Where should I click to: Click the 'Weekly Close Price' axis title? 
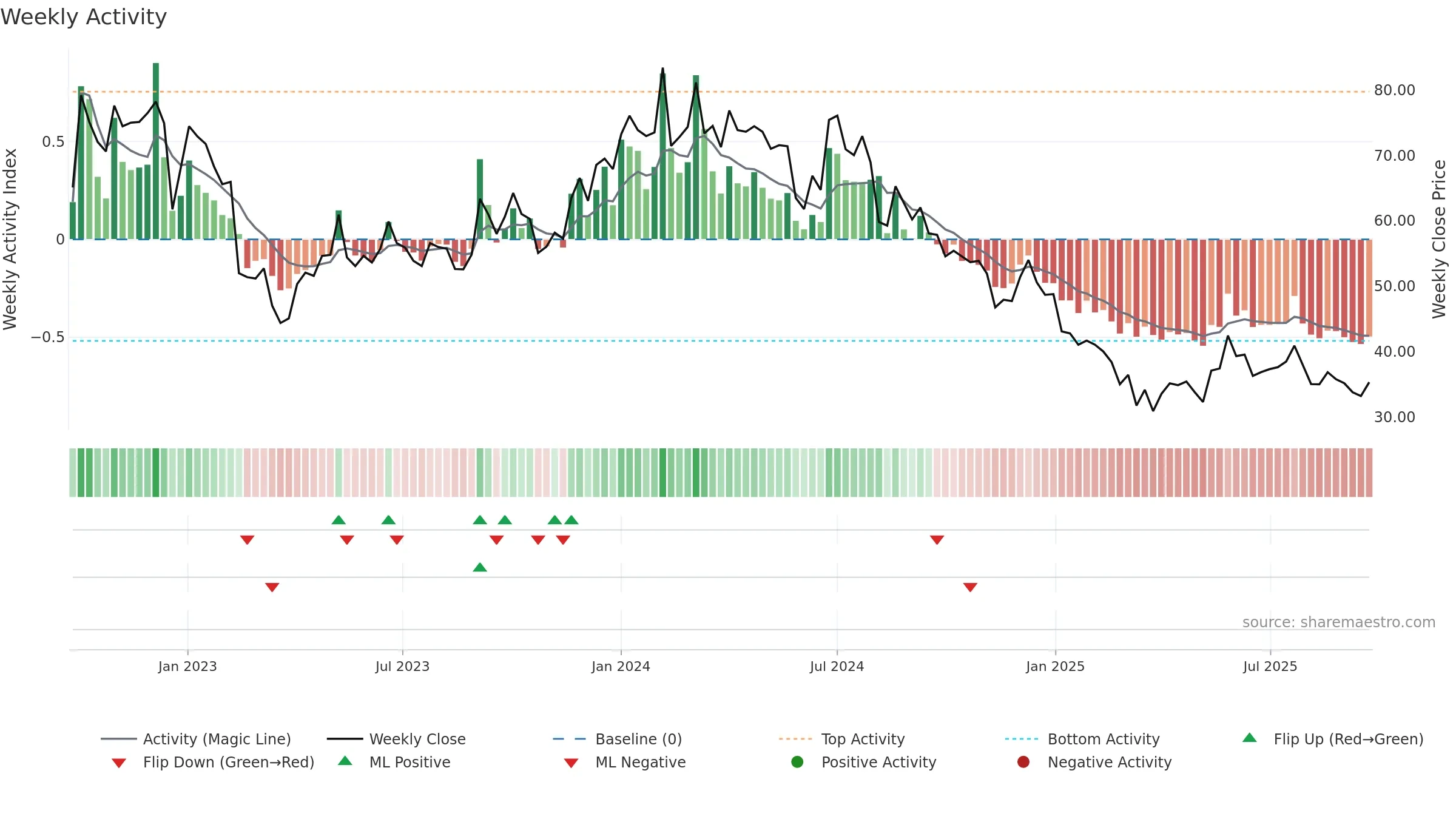(x=1439, y=239)
